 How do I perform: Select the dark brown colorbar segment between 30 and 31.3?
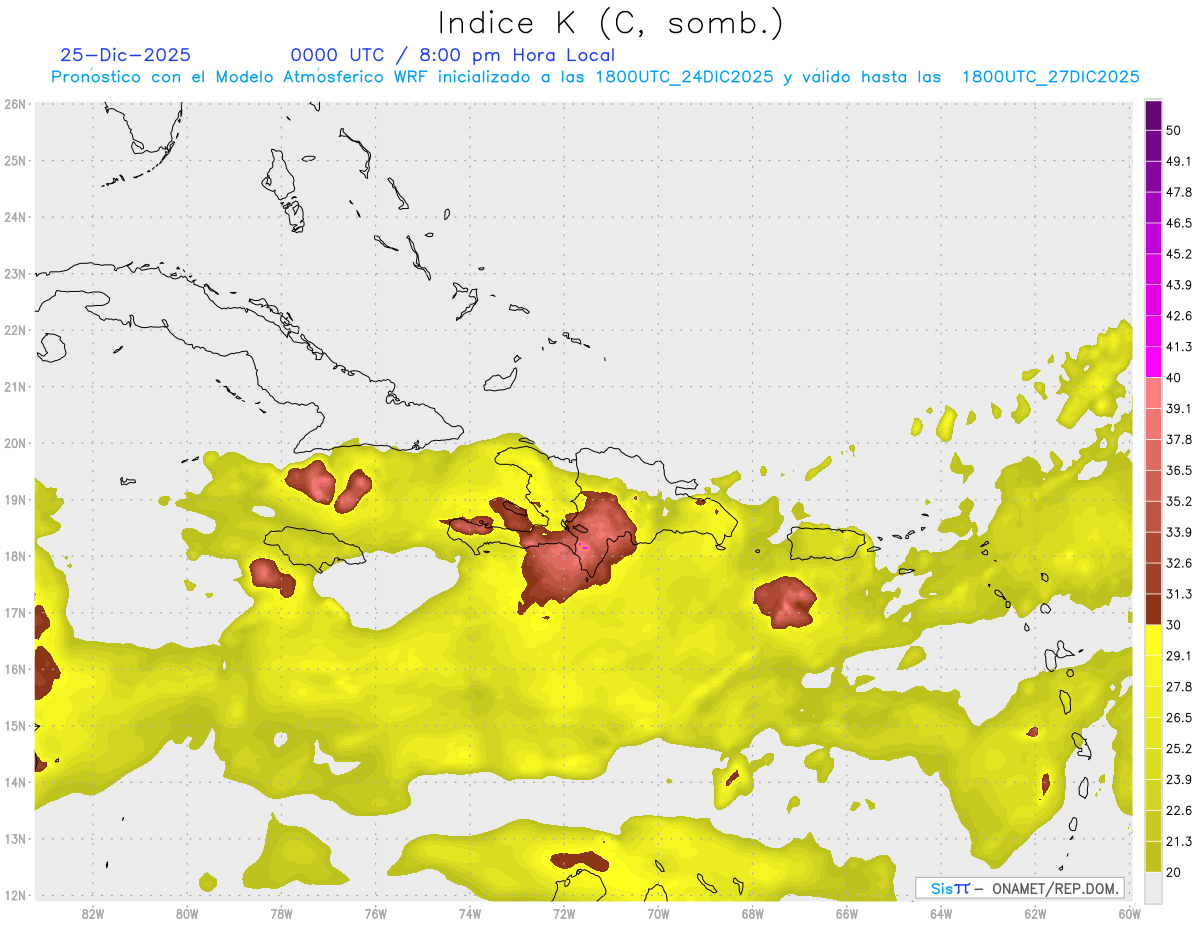point(1153,609)
